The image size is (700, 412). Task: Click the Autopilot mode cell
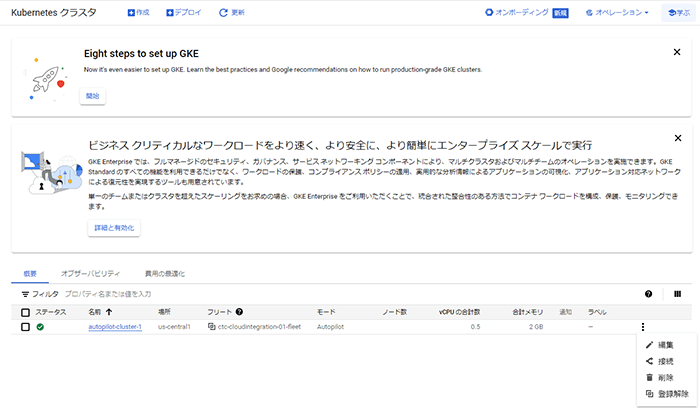(x=330, y=327)
